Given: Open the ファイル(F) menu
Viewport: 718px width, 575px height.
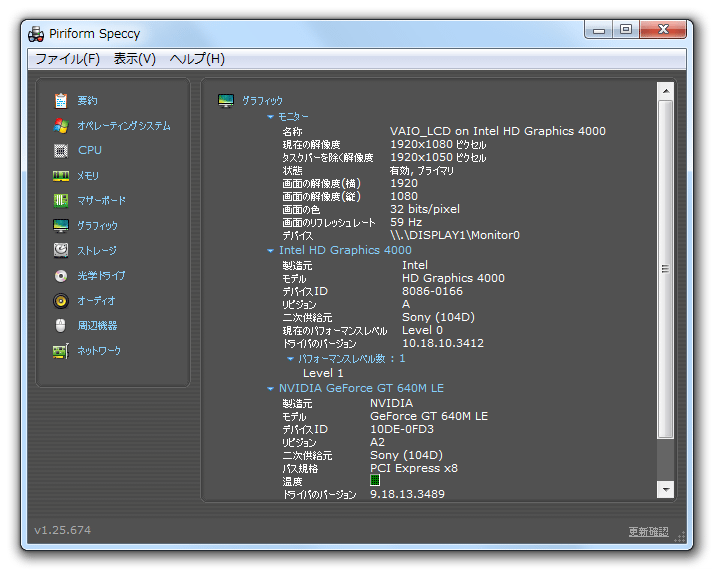Looking at the screenshot, I should 68,59.
